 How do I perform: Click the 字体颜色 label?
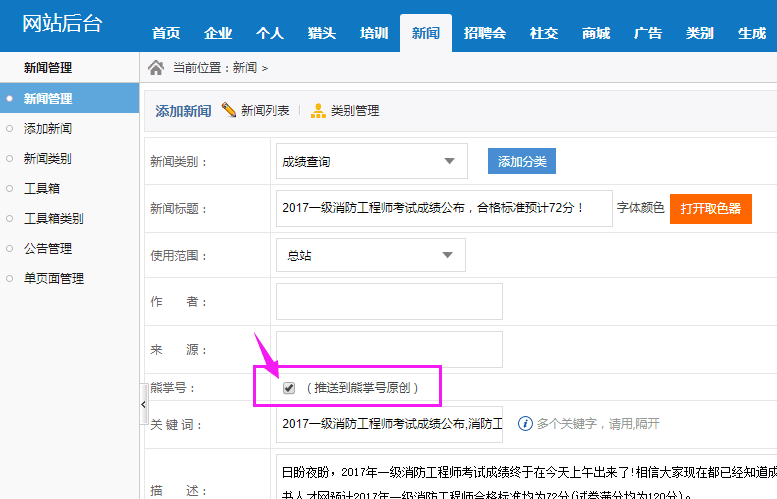(640, 208)
